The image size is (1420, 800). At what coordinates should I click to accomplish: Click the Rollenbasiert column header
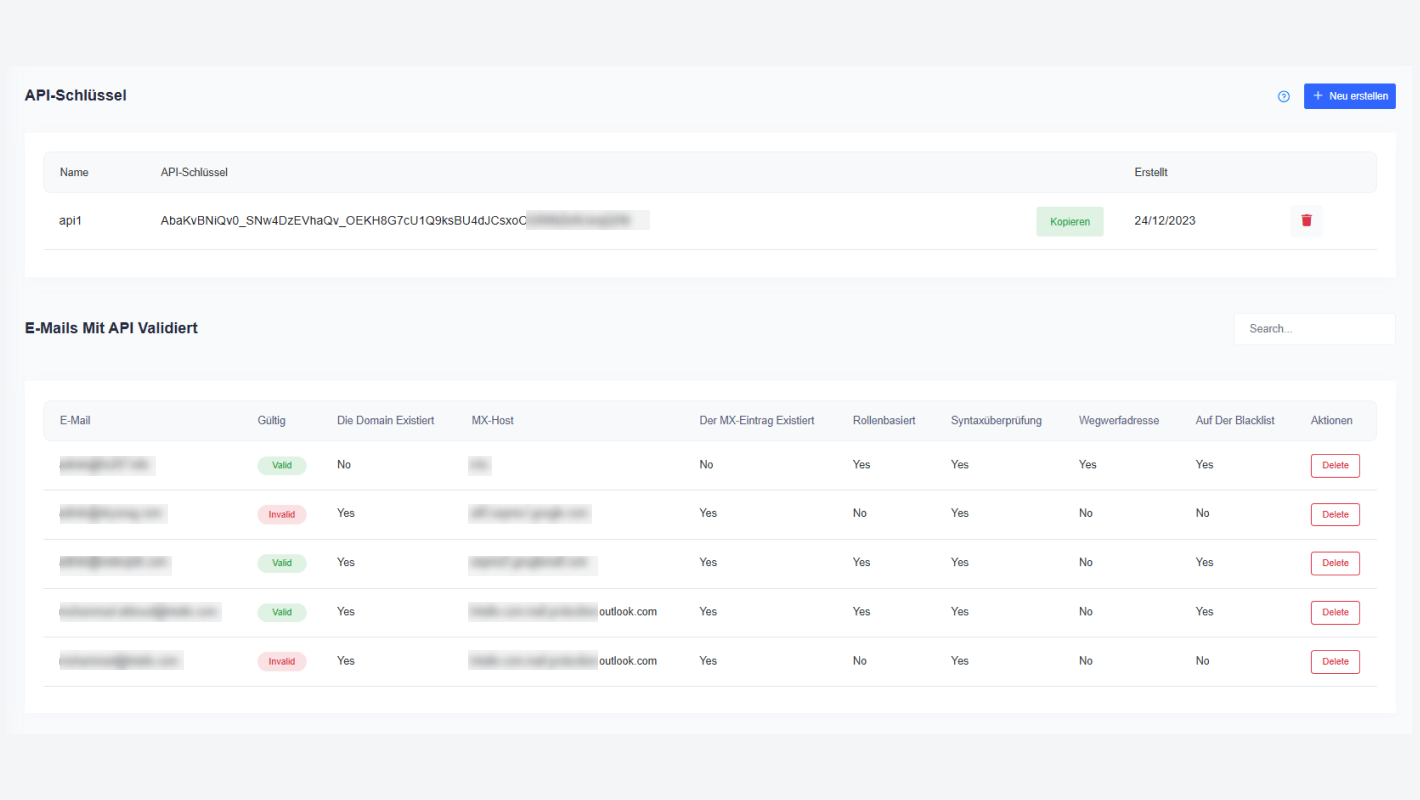coord(883,421)
